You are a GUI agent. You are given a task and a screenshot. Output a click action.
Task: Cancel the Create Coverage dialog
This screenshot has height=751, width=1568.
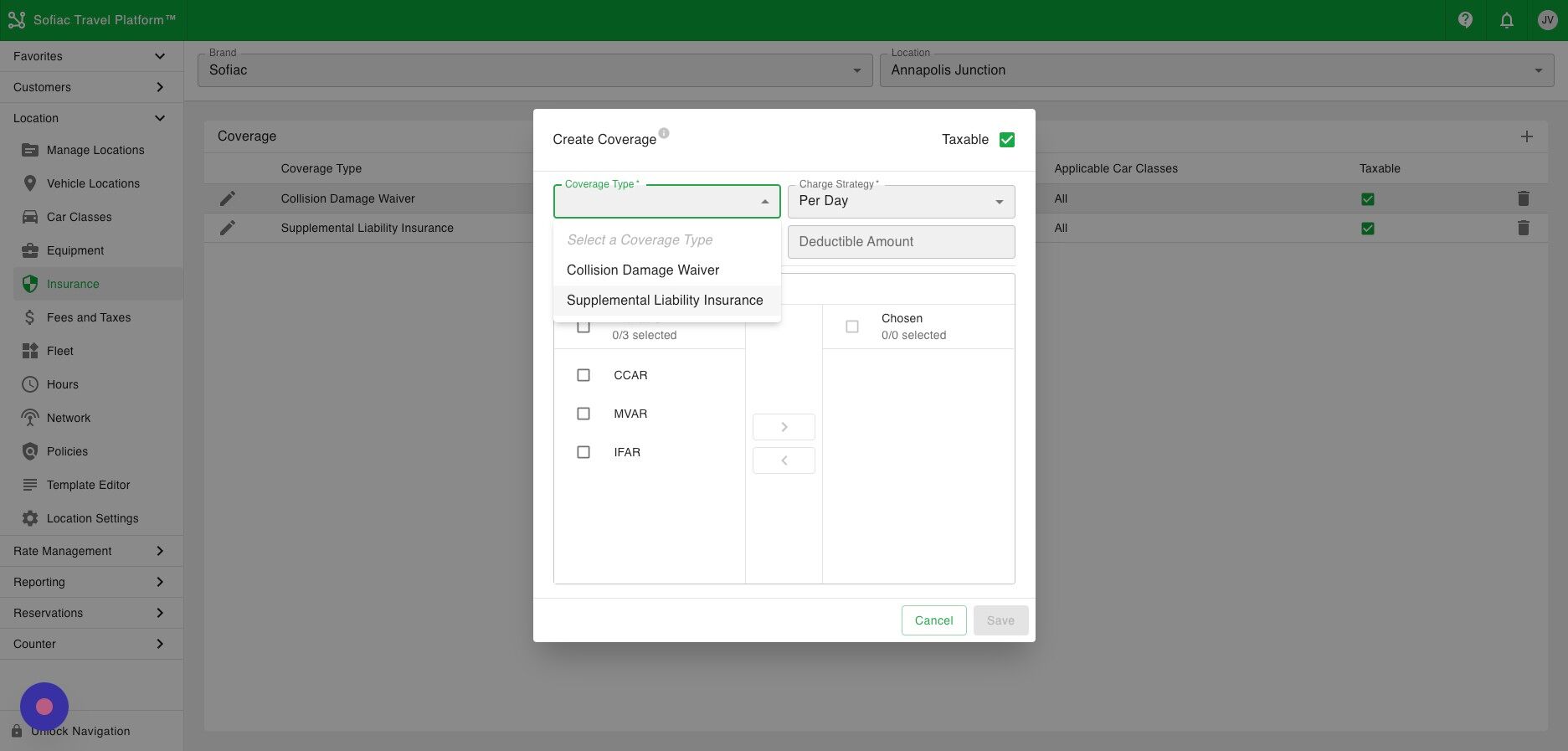[933, 620]
